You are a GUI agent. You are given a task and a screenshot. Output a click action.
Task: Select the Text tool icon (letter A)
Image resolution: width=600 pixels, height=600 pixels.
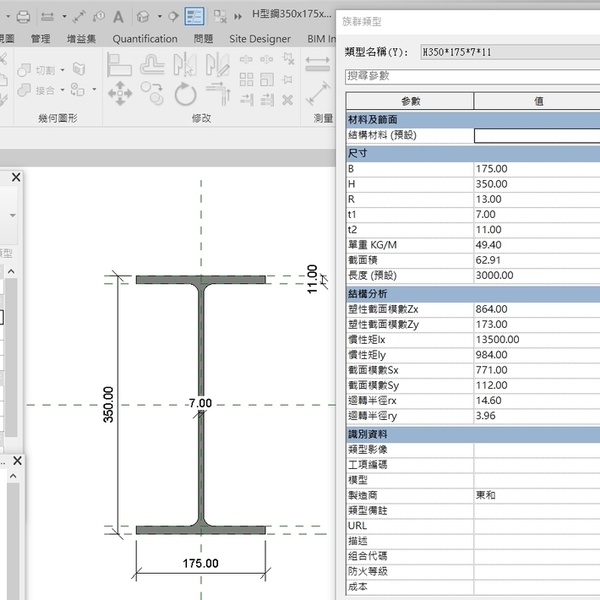point(118,16)
